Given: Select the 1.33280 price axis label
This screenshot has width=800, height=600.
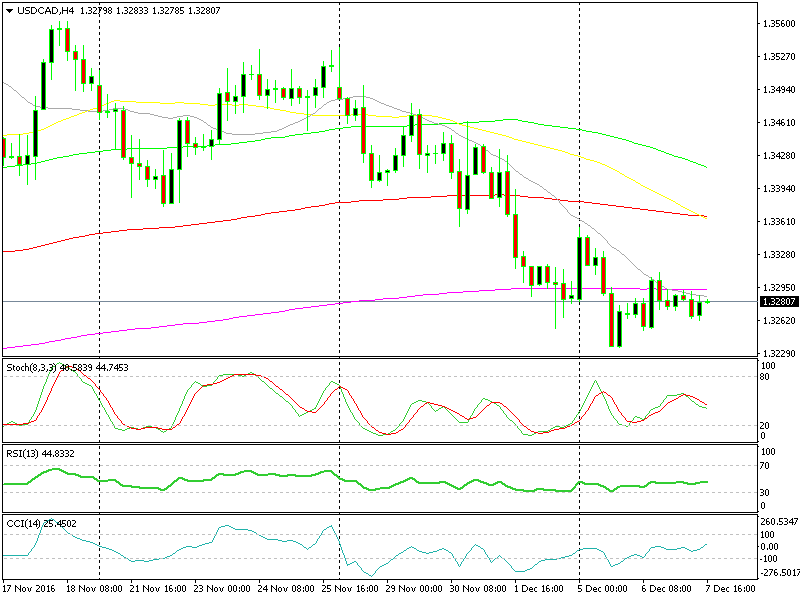Looking at the screenshot, I should (x=779, y=255).
